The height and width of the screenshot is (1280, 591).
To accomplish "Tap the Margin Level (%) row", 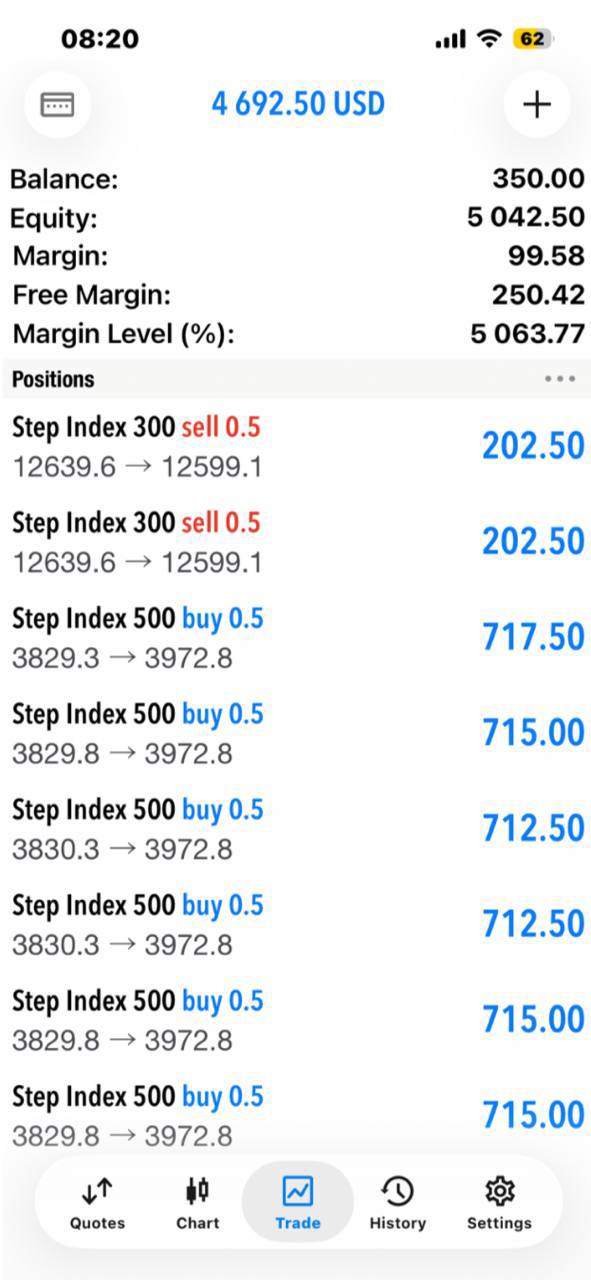I will (297, 333).
